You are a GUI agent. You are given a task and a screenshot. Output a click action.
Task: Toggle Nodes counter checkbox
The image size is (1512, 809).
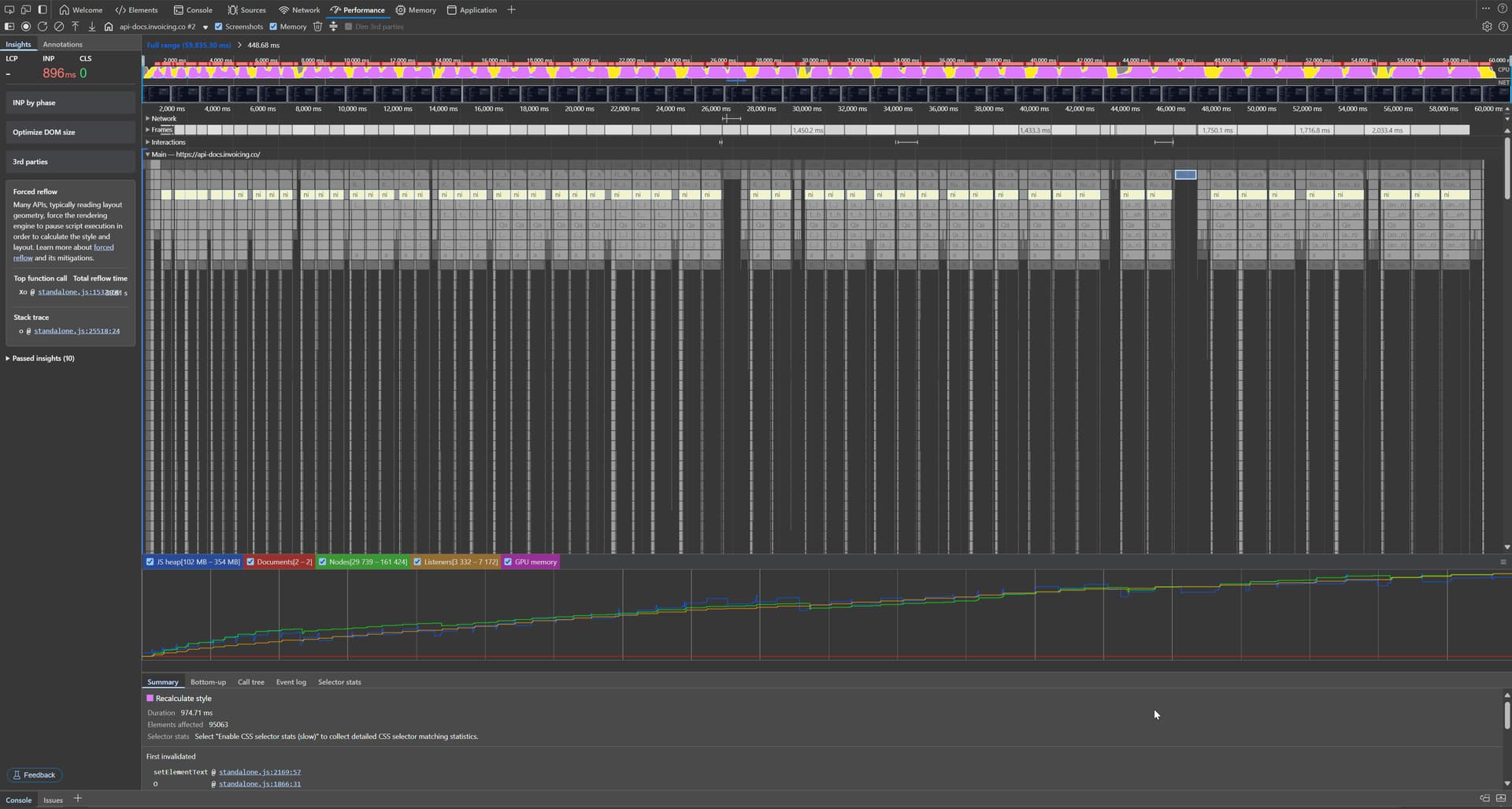click(322, 562)
